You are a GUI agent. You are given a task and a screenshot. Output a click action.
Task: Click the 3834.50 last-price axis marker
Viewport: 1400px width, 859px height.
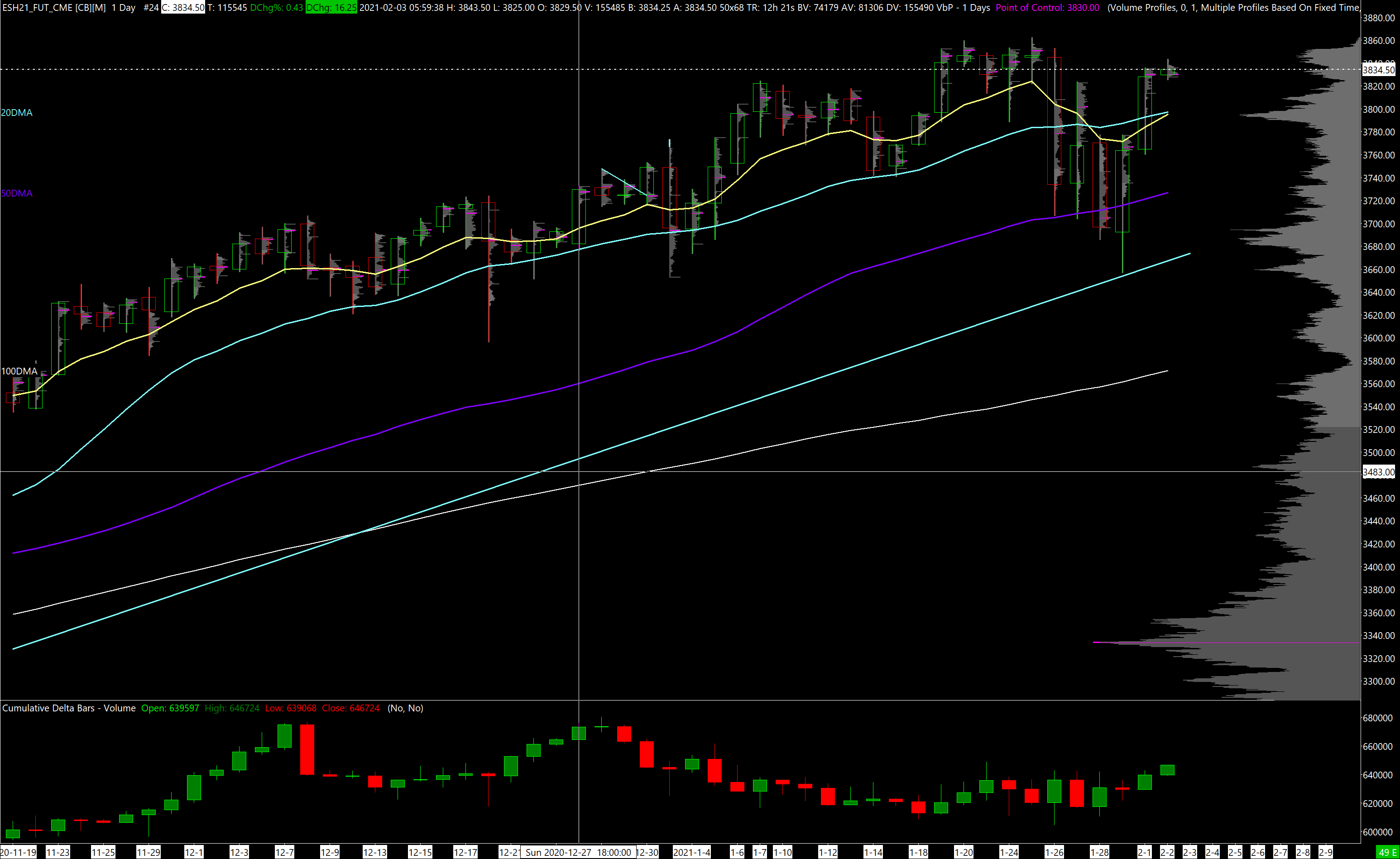[1379, 70]
